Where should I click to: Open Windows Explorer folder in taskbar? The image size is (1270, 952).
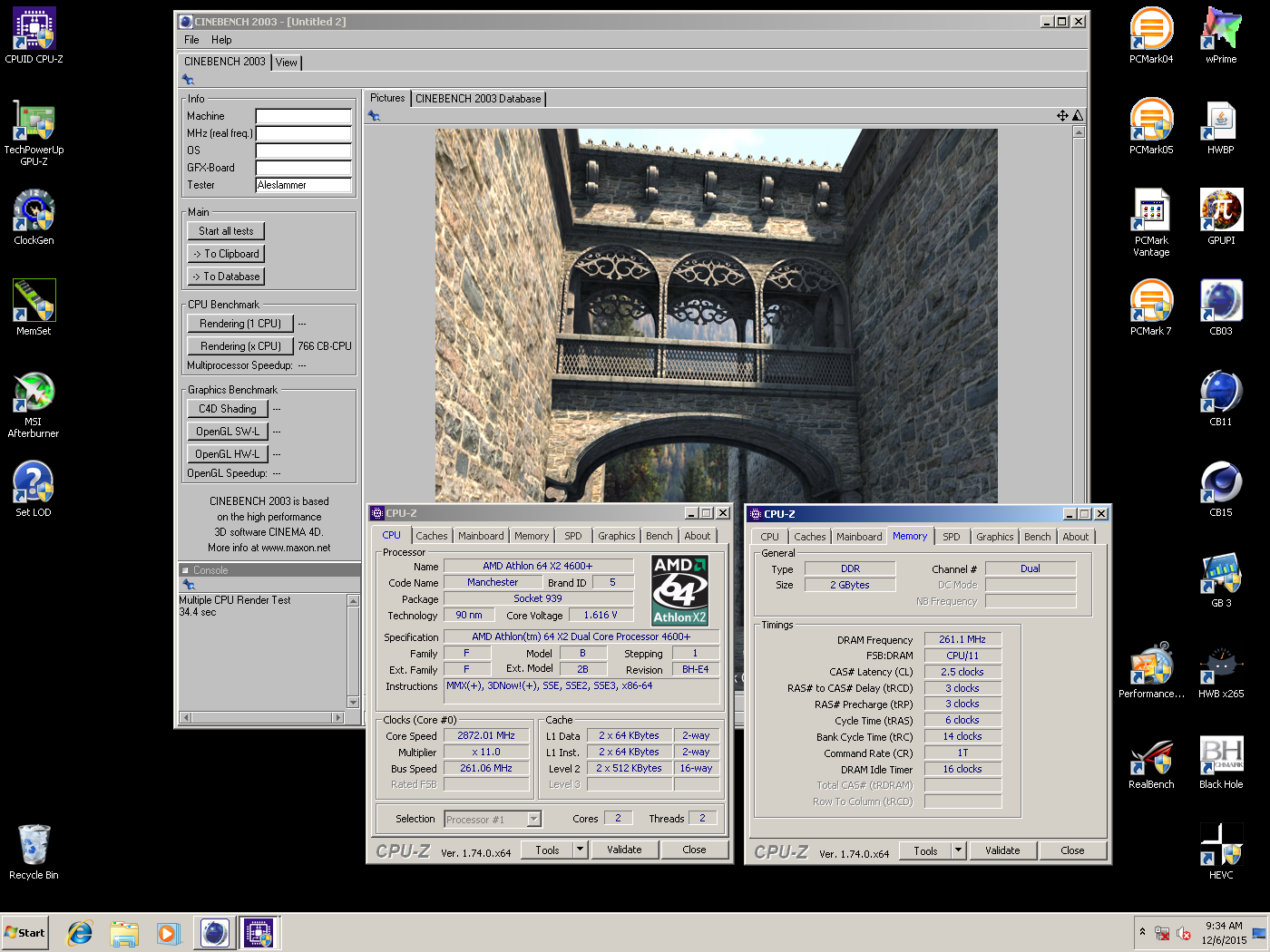pos(124,933)
